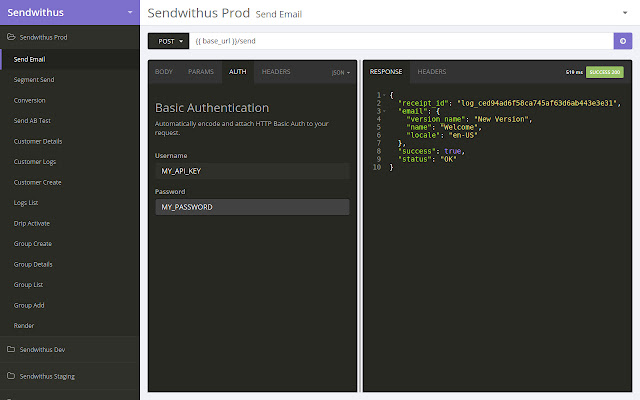640x400 pixels.
Task: Open the top-right header dropdown caret
Action: click(x=623, y=13)
